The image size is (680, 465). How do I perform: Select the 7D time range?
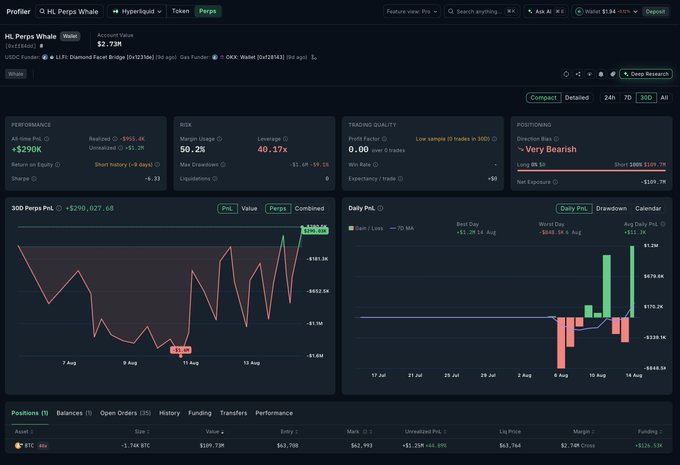pos(628,98)
